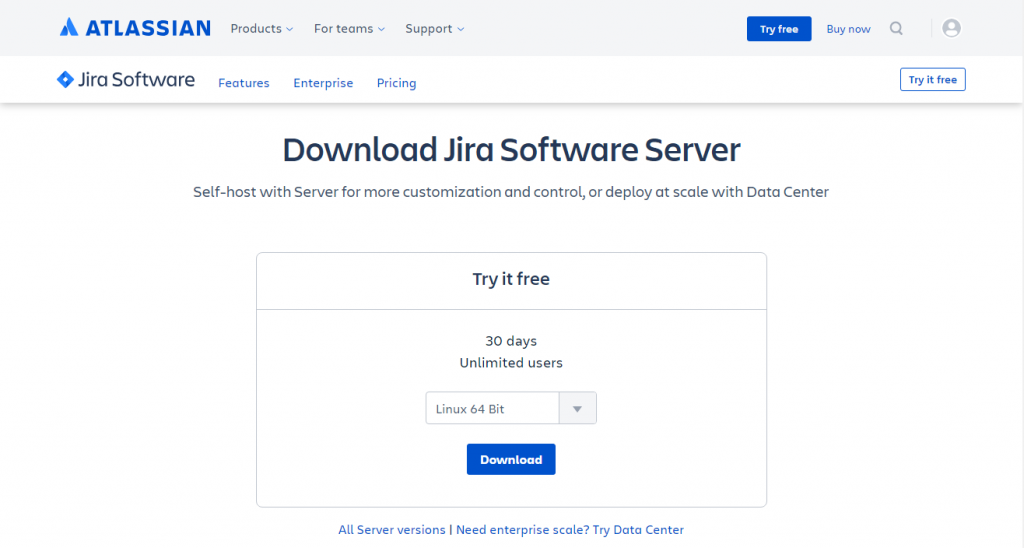This screenshot has height=548, width=1024.
Task: Expand the For teams menu
Action: coord(349,29)
